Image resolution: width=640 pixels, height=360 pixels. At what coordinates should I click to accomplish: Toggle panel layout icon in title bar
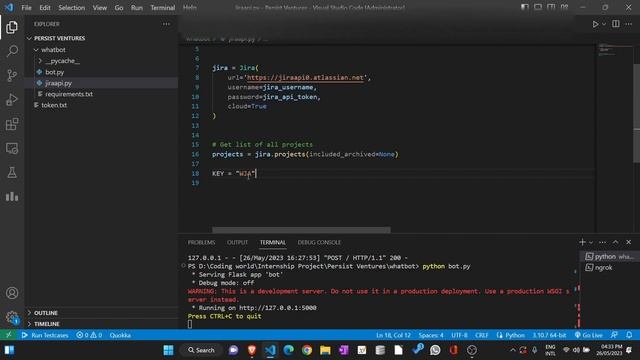click(x=538, y=7)
